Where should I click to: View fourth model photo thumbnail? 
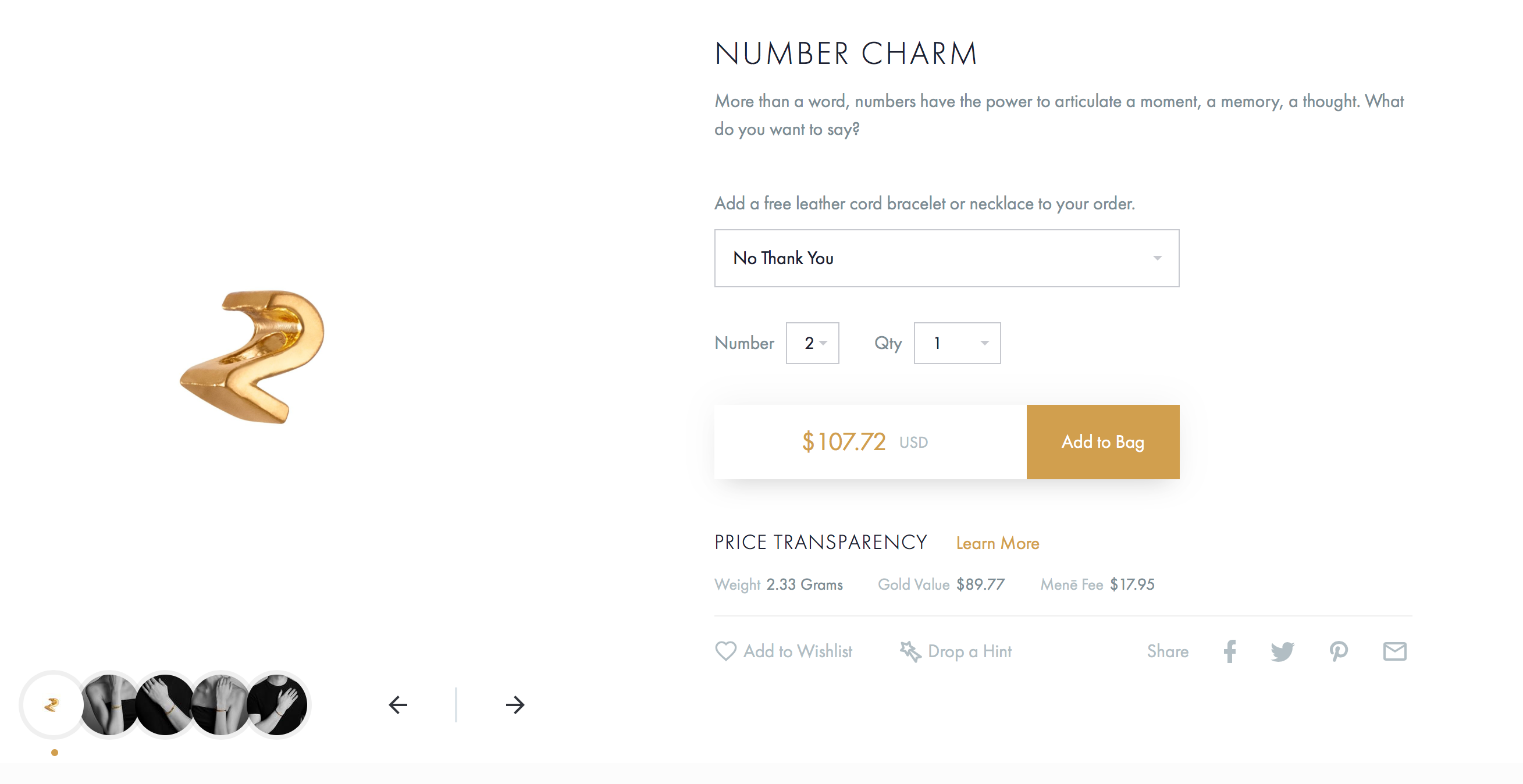[x=220, y=704]
